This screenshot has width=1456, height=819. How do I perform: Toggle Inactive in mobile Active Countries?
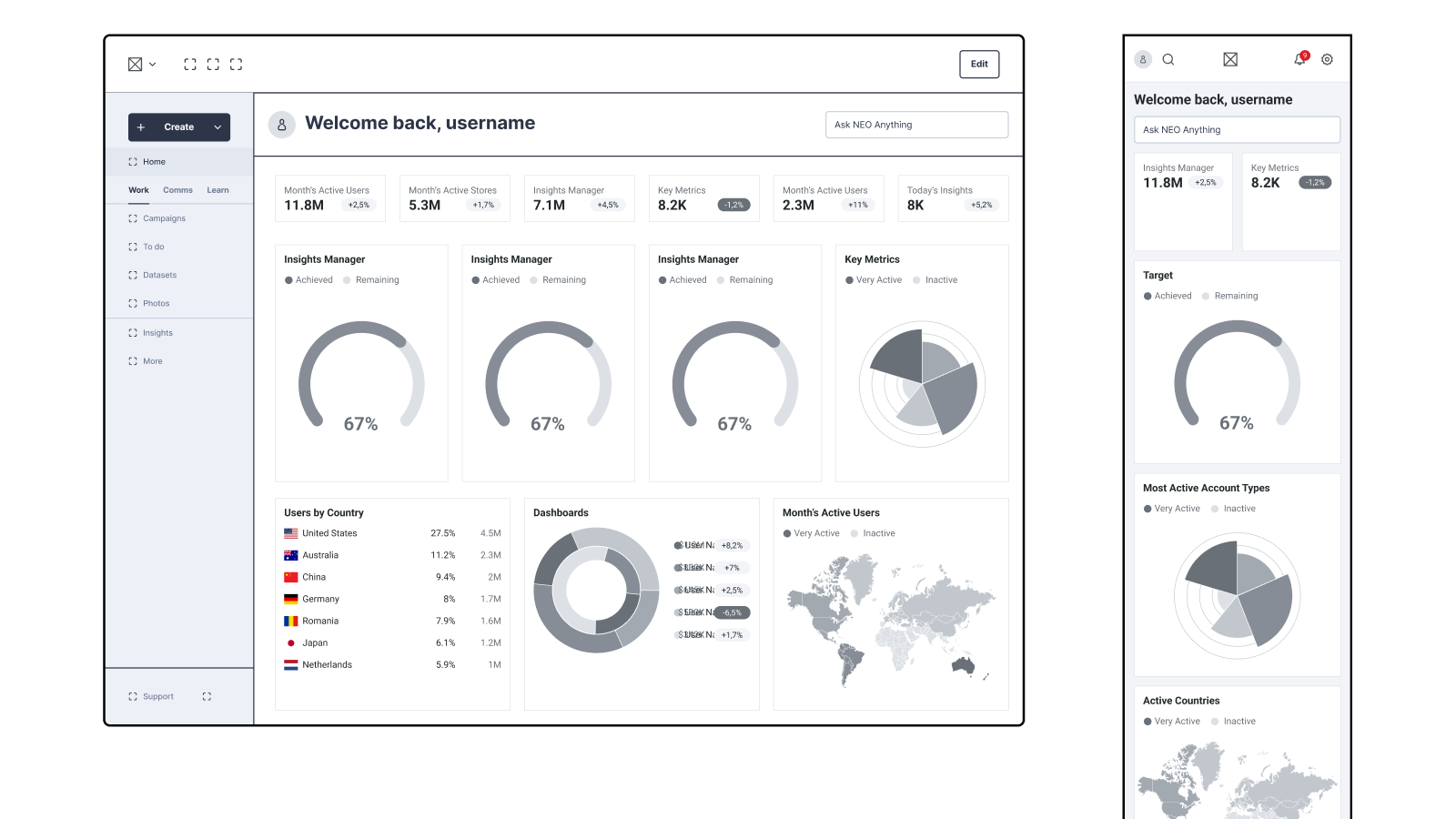pos(1234,722)
